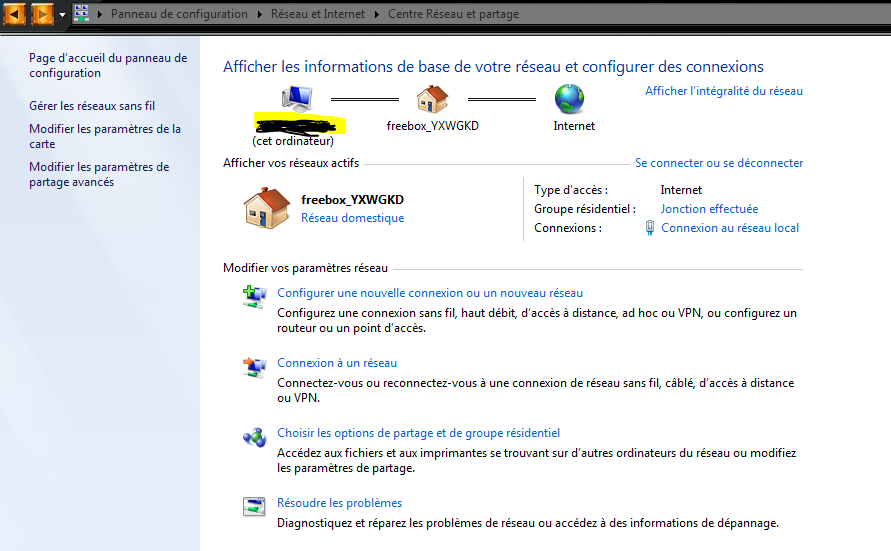Viewport: 891px width, 551px height.
Task: Click the Forward navigation arrow button
Action: coord(43,14)
